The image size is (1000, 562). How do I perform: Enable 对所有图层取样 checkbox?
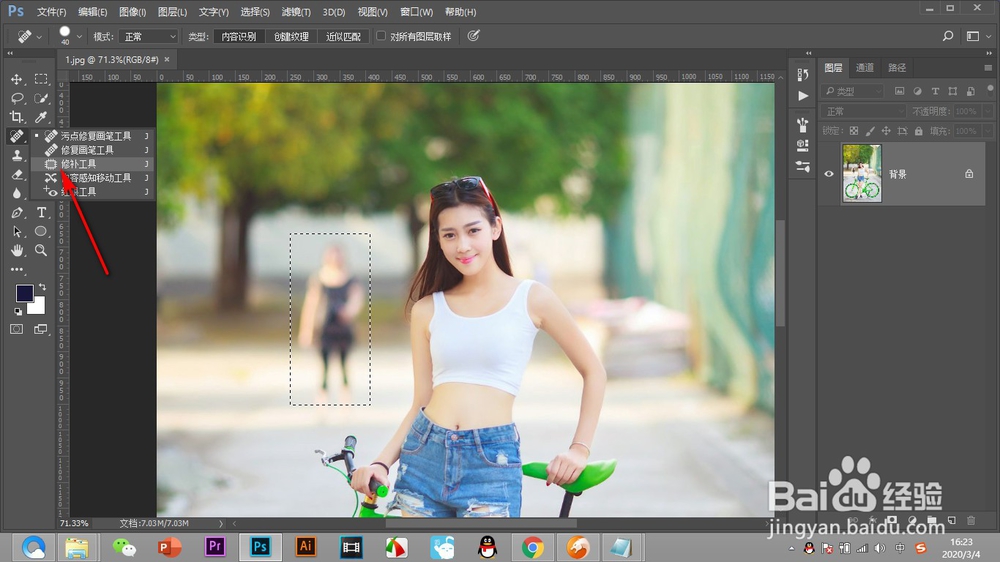(381, 36)
